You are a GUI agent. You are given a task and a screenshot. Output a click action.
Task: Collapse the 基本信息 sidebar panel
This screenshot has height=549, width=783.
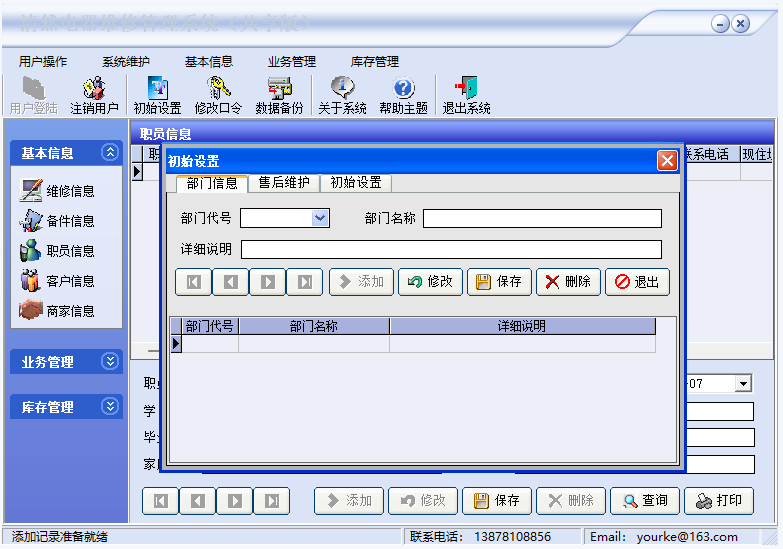(x=110, y=152)
